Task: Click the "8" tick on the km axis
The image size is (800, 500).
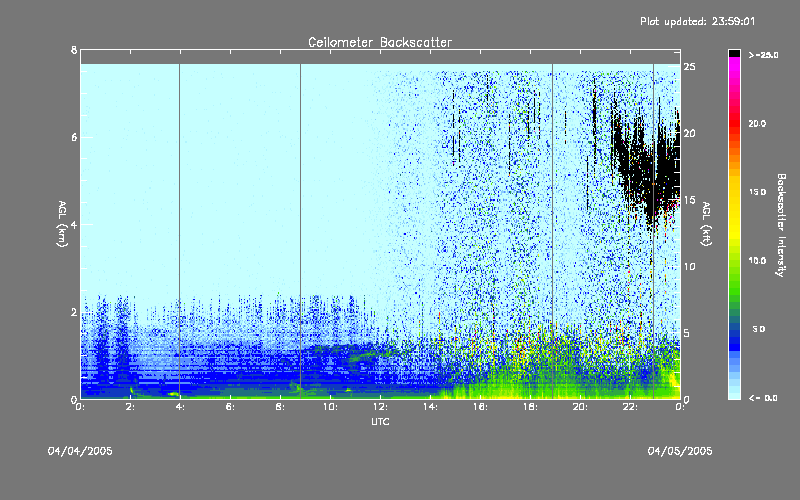Action: pyautogui.click(x=74, y=50)
